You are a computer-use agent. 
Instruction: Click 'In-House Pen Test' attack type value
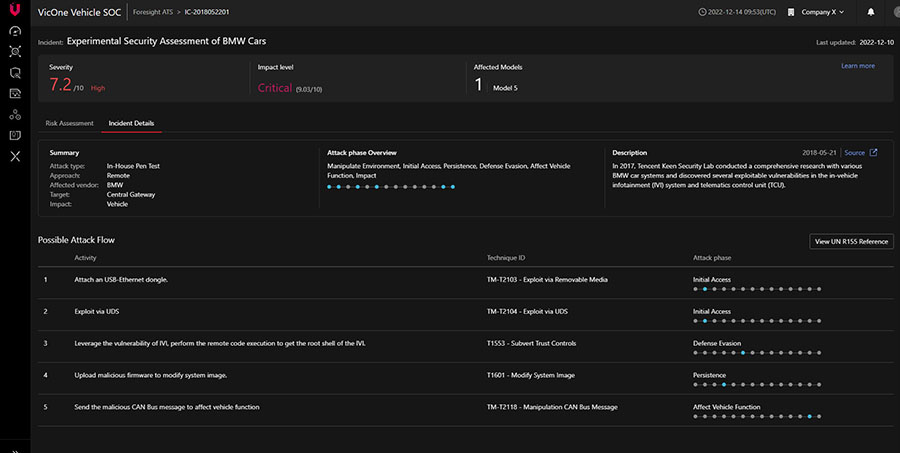point(133,166)
